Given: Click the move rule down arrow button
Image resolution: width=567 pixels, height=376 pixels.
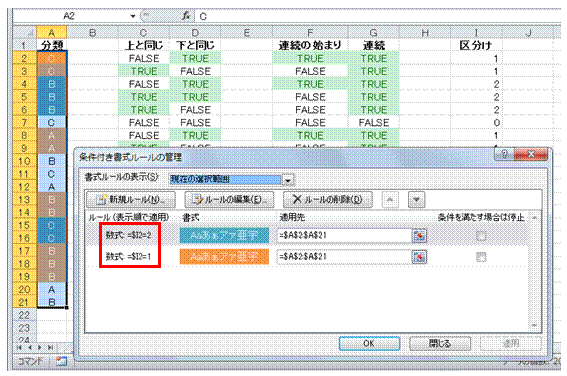Looking at the screenshot, I should point(417,200).
